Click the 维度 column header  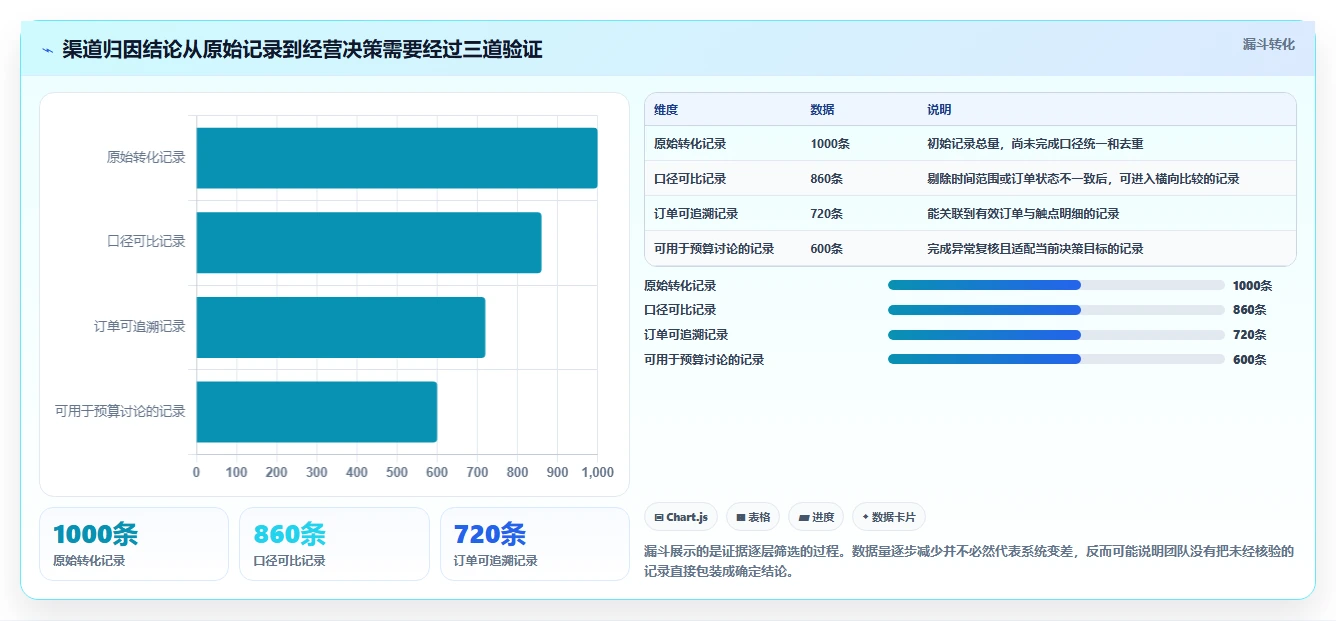pyautogui.click(x=666, y=110)
